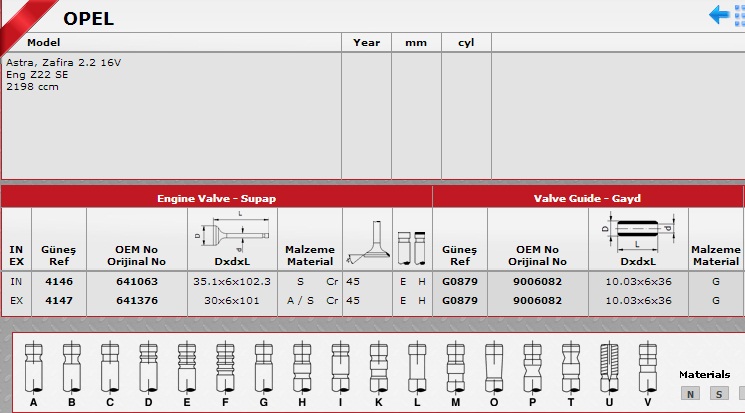Click the Engine Valve - Supap header
Viewport: 745px width, 413px height.
pyautogui.click(x=216, y=198)
